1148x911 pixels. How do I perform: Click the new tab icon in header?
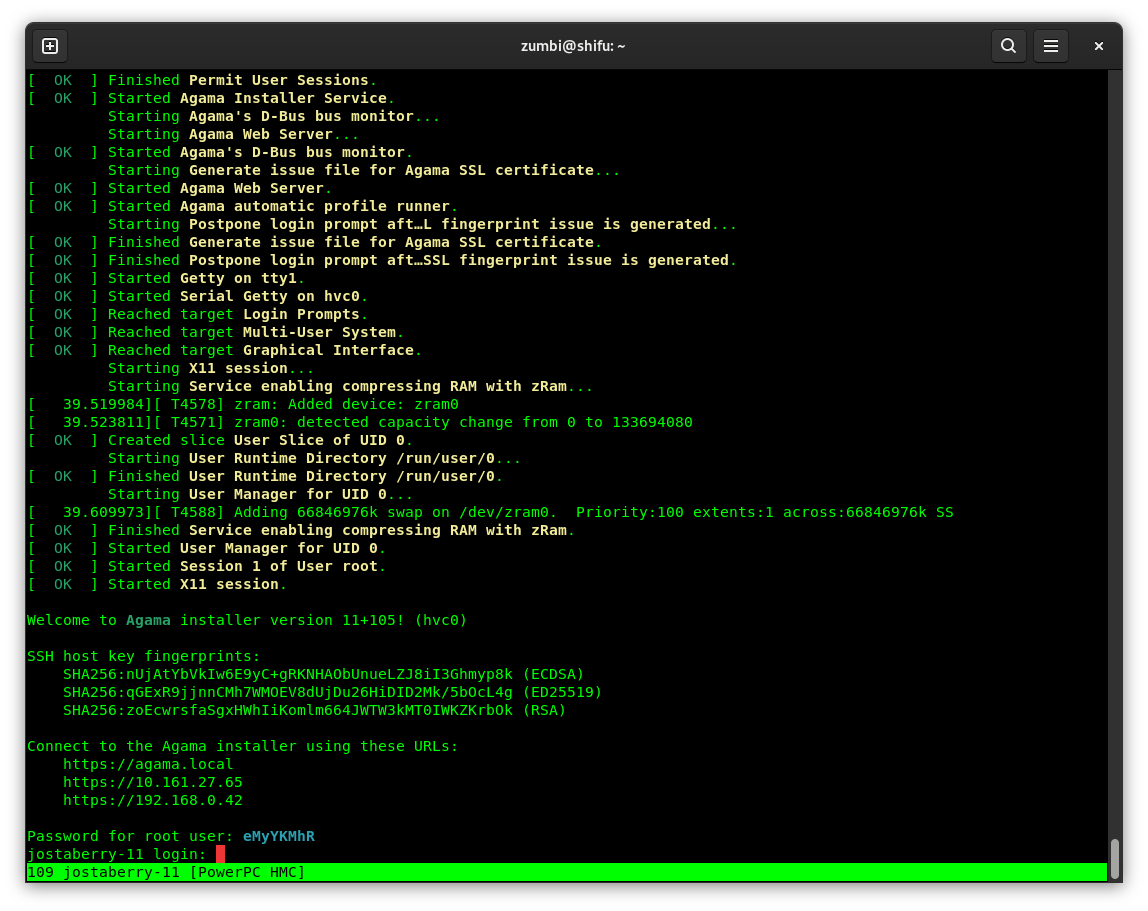click(x=50, y=46)
